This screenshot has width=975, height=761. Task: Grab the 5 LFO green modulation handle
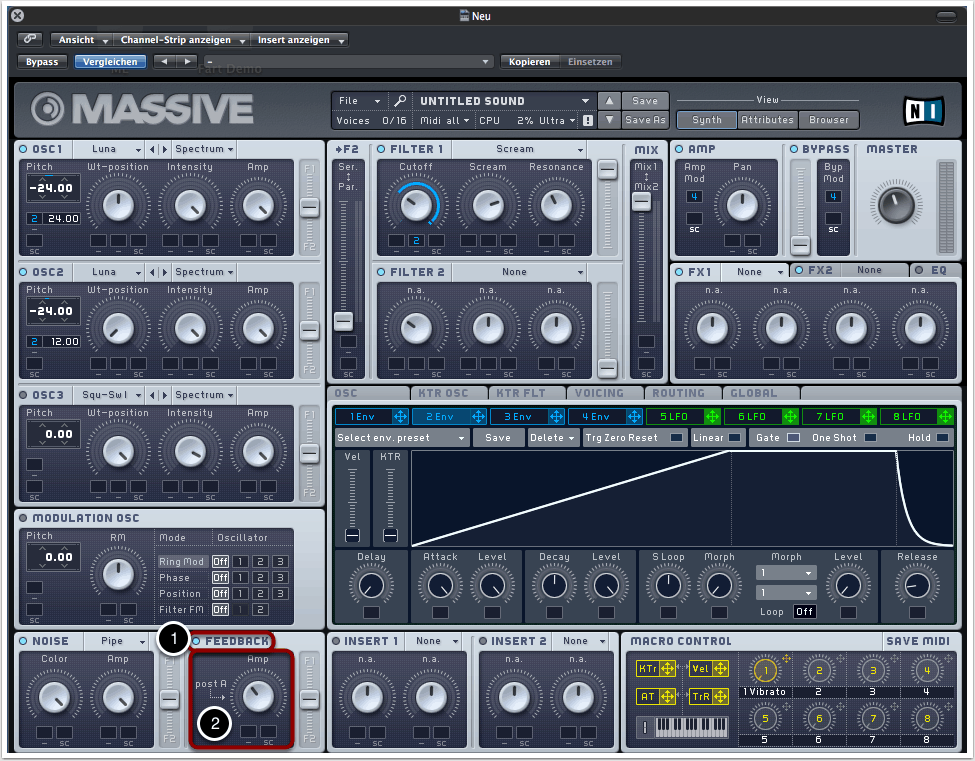point(712,416)
